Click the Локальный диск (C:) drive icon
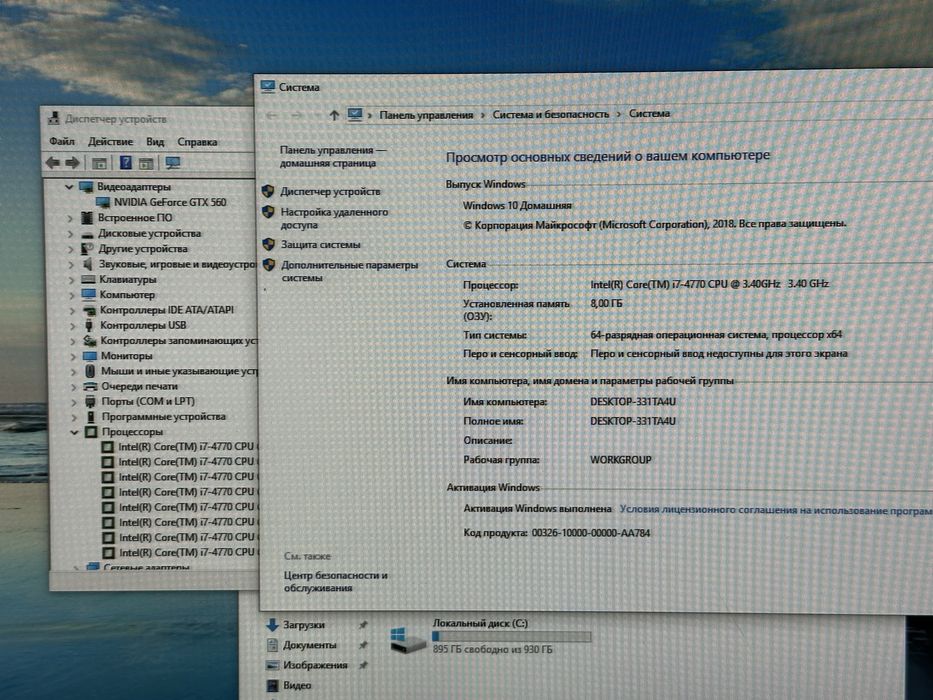Screen dimensions: 933x700 point(407,640)
